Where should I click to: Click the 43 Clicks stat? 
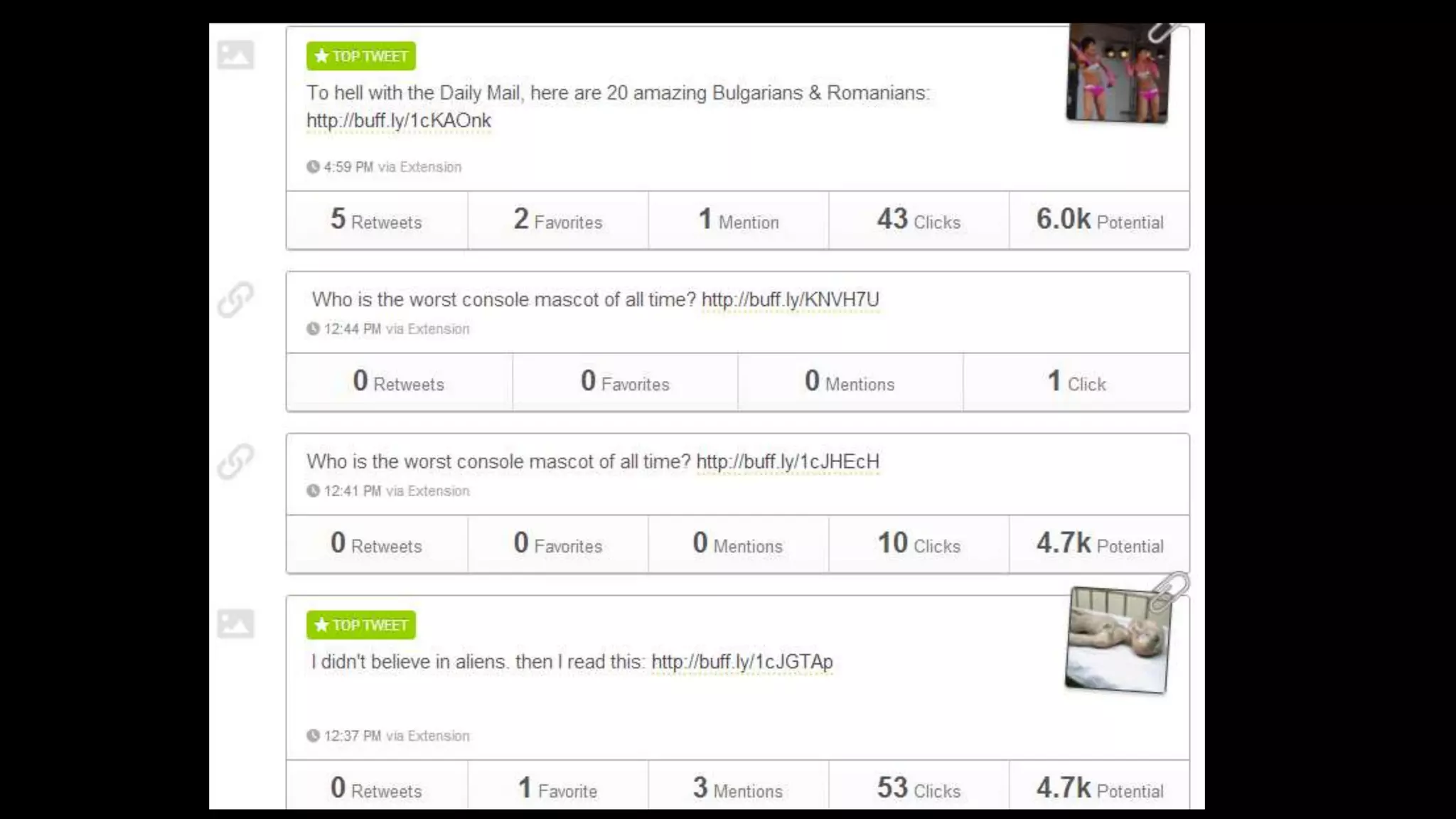click(x=919, y=220)
